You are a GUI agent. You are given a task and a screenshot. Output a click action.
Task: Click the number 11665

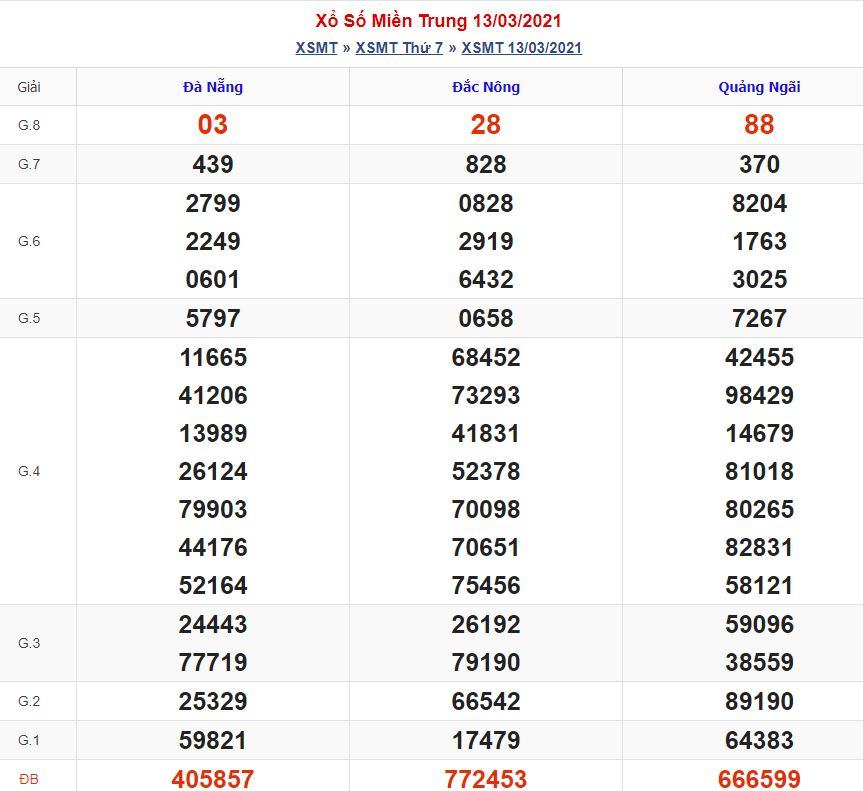click(x=213, y=357)
